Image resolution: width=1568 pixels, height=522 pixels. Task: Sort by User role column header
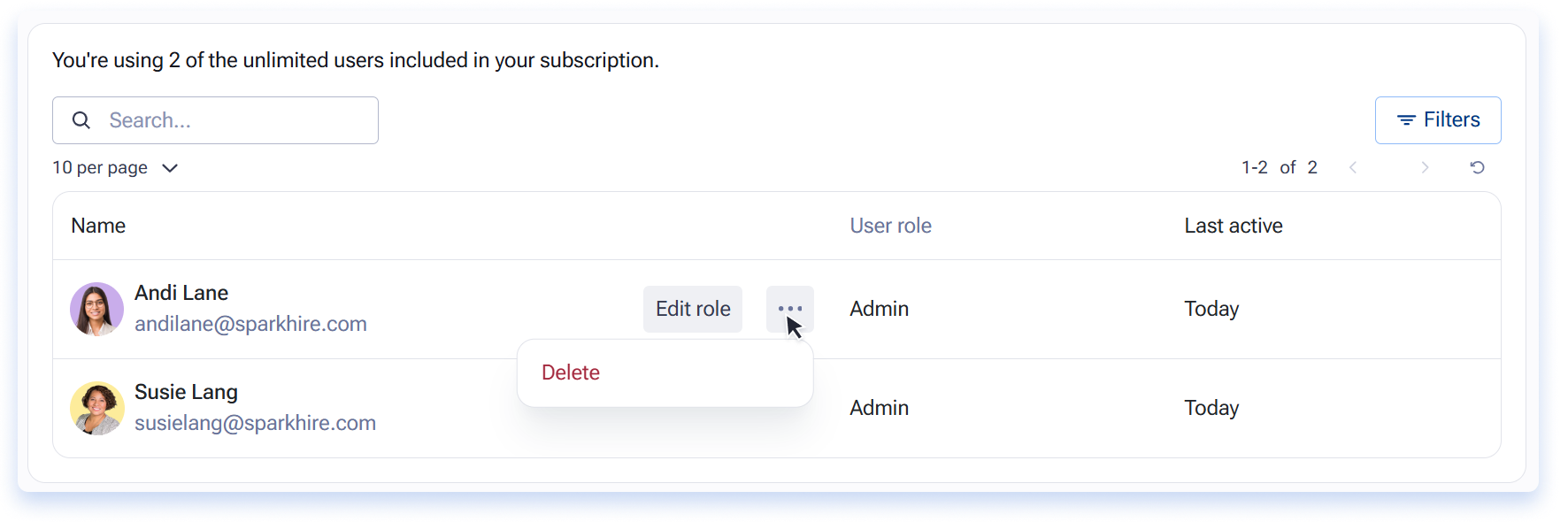(x=890, y=226)
